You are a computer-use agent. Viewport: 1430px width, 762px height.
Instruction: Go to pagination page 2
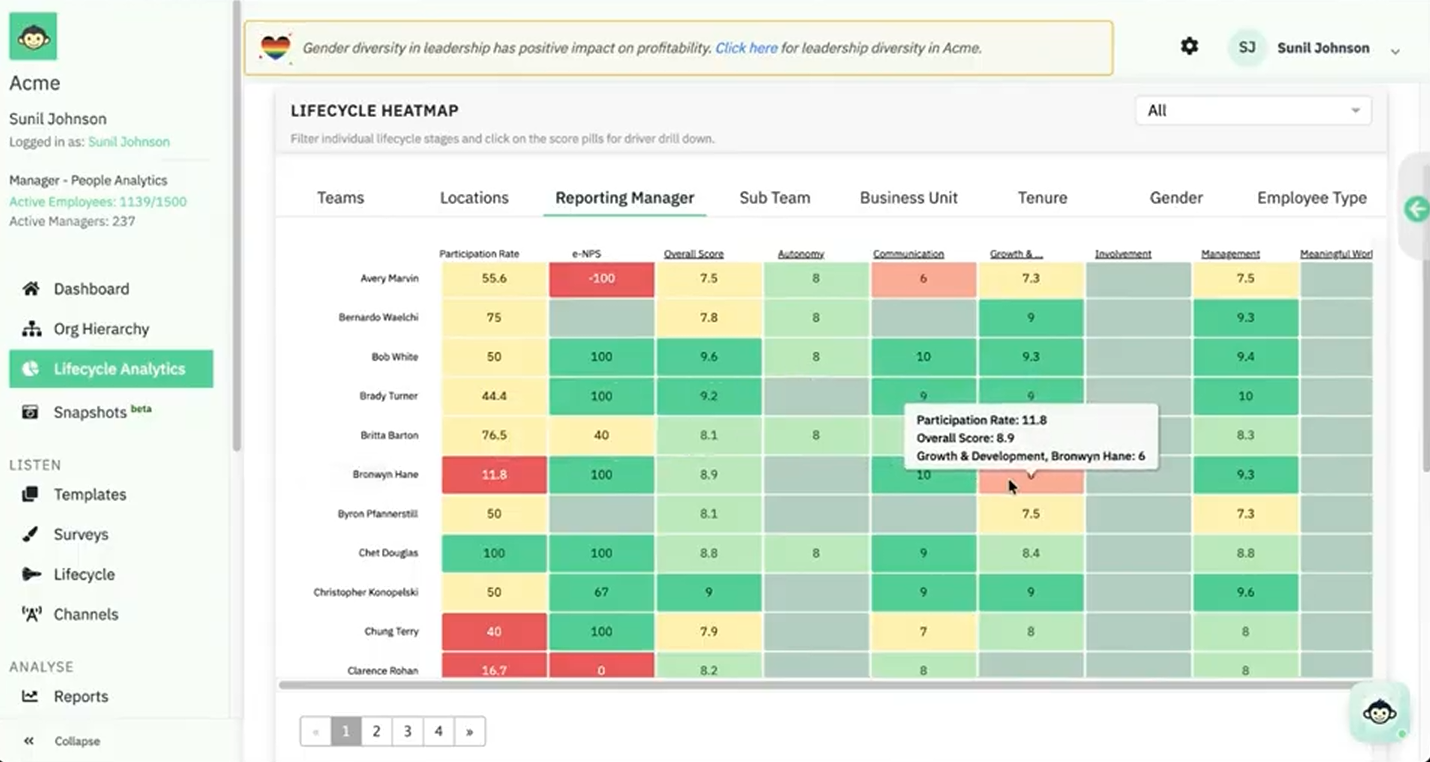[x=376, y=731]
